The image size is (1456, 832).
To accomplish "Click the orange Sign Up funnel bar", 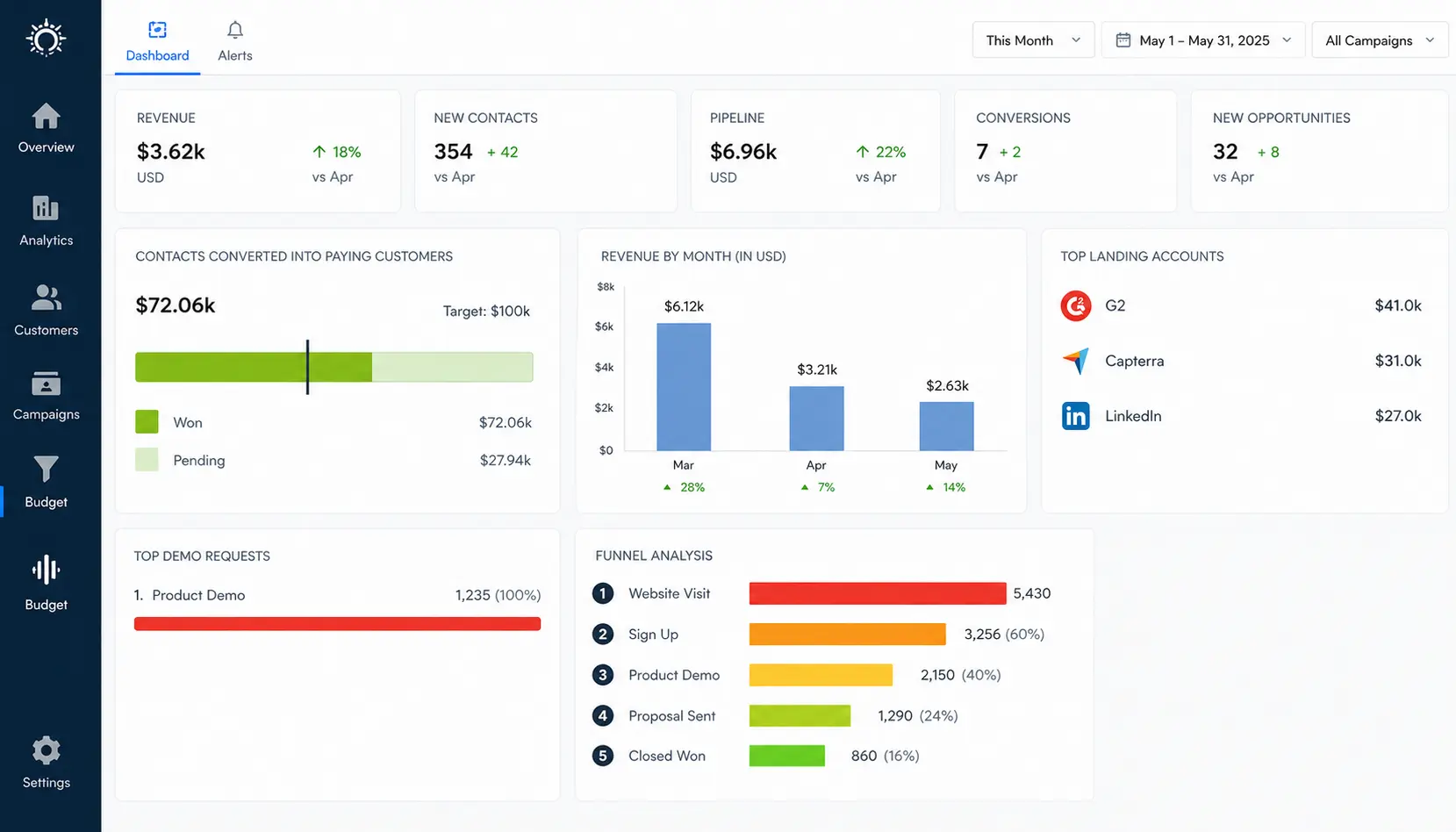I will click(847, 634).
